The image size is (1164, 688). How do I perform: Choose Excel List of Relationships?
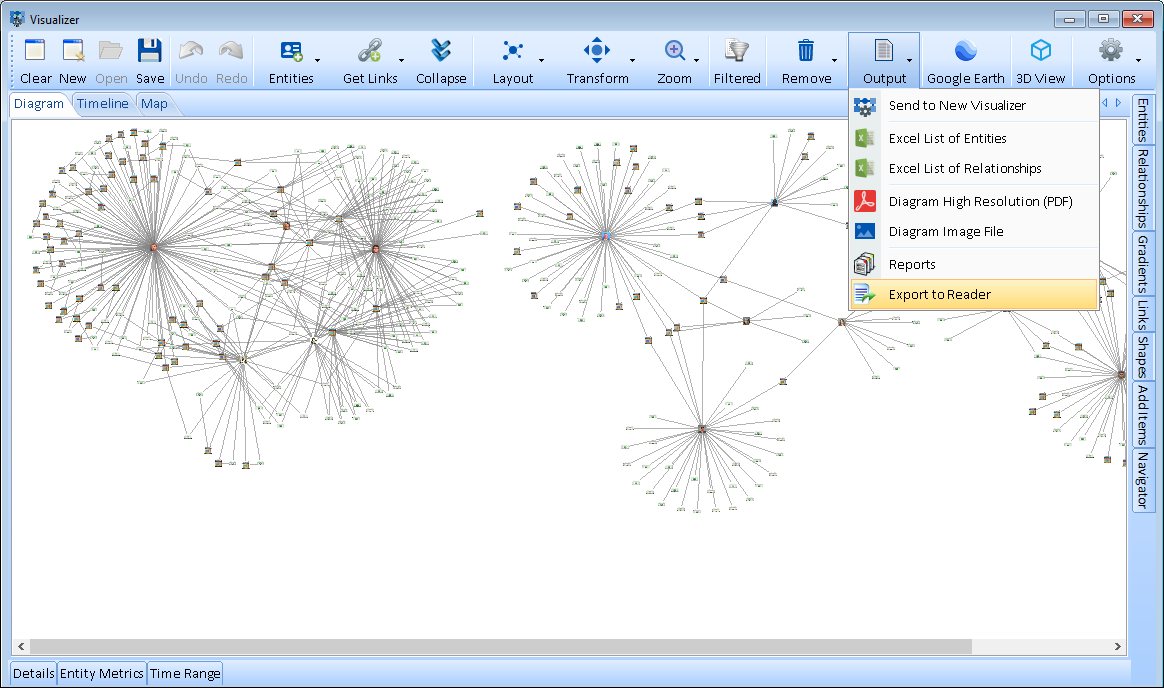974,168
